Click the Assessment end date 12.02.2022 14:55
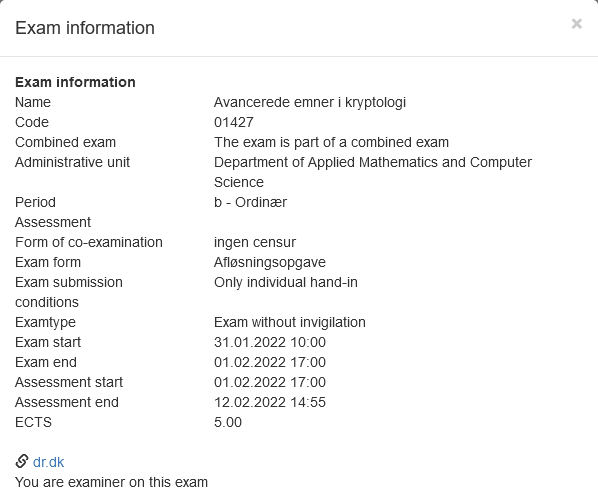Image resolution: width=598 pixels, height=499 pixels. click(x=270, y=402)
